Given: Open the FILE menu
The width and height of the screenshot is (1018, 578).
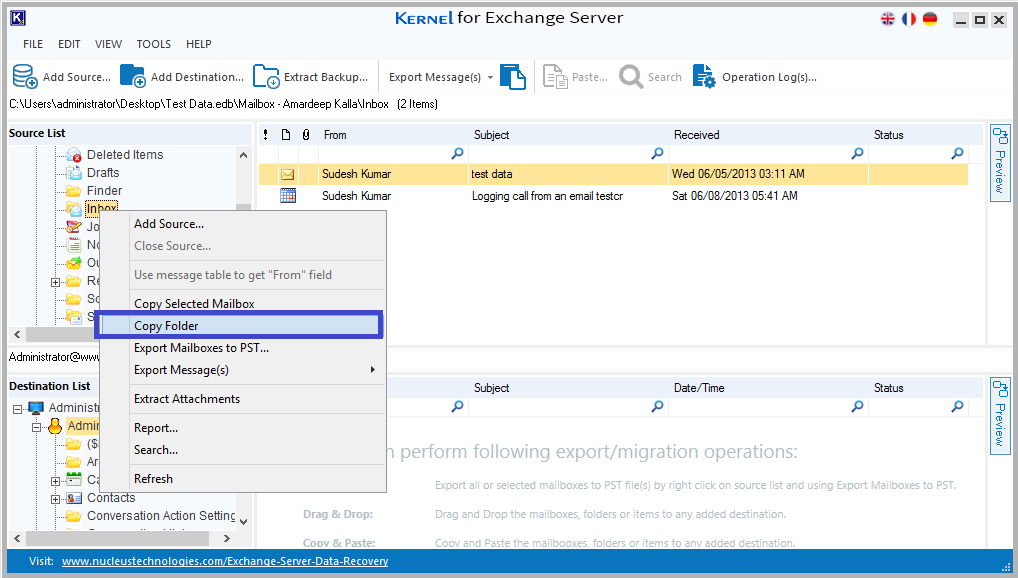Looking at the screenshot, I should point(33,44).
